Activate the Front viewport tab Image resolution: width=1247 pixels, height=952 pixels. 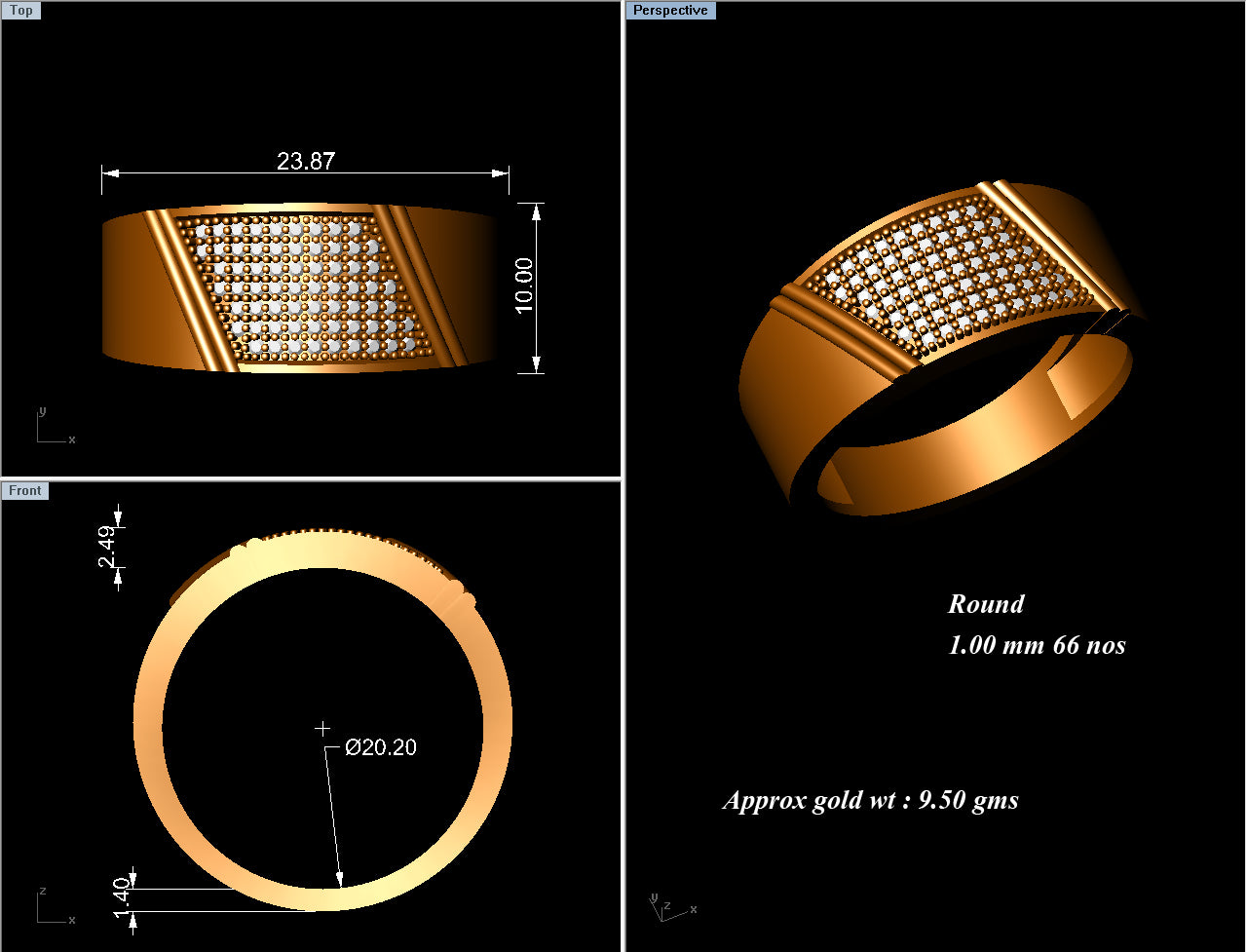pos(25,490)
